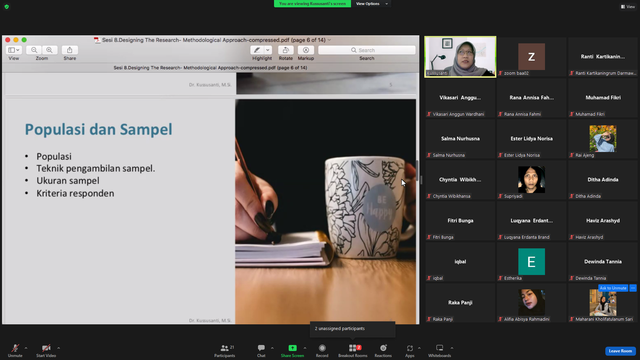Click the Share button in Preview toolbar
Screen dimensions: 640x360
[x=69, y=50]
